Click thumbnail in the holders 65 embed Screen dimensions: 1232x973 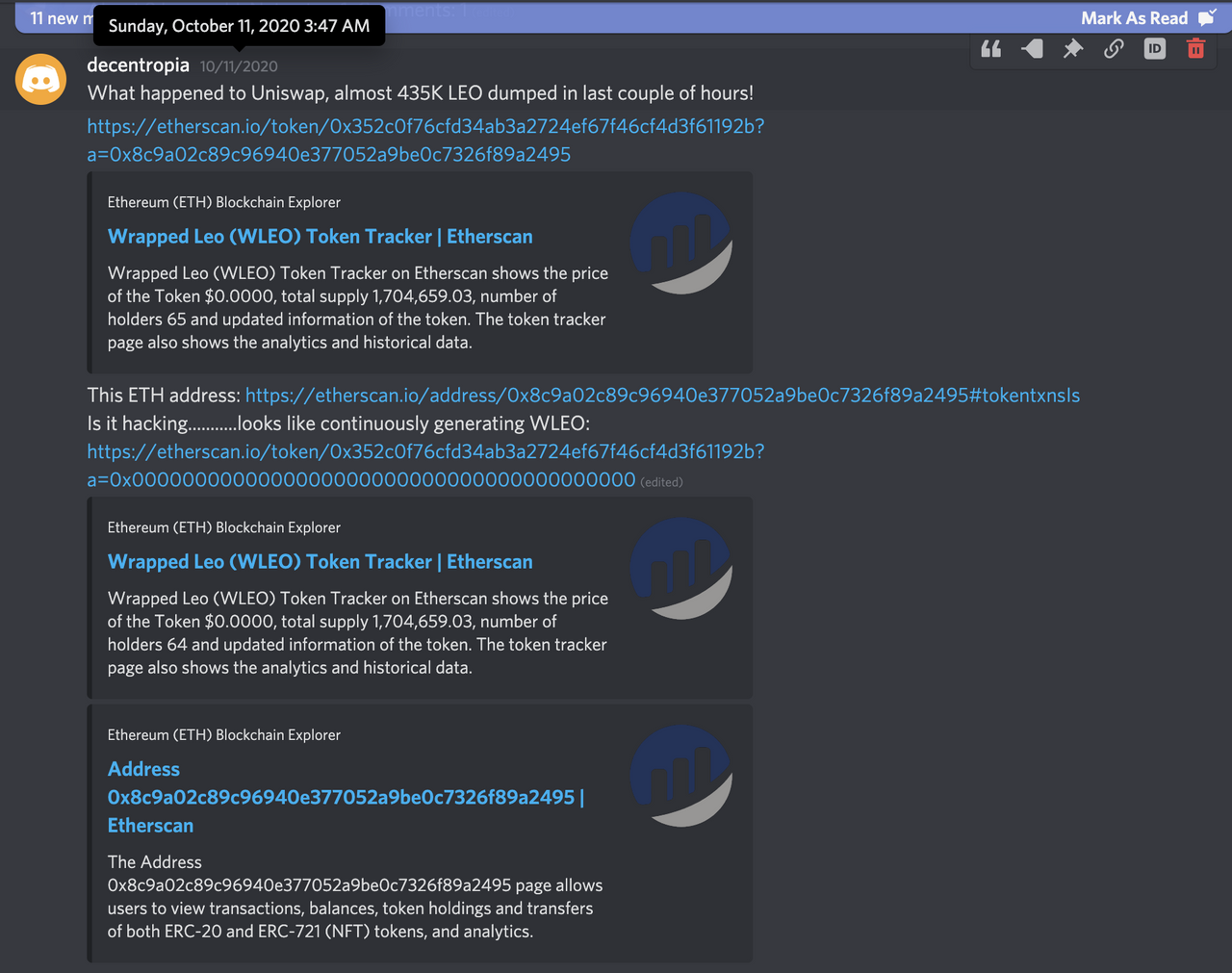(681, 243)
